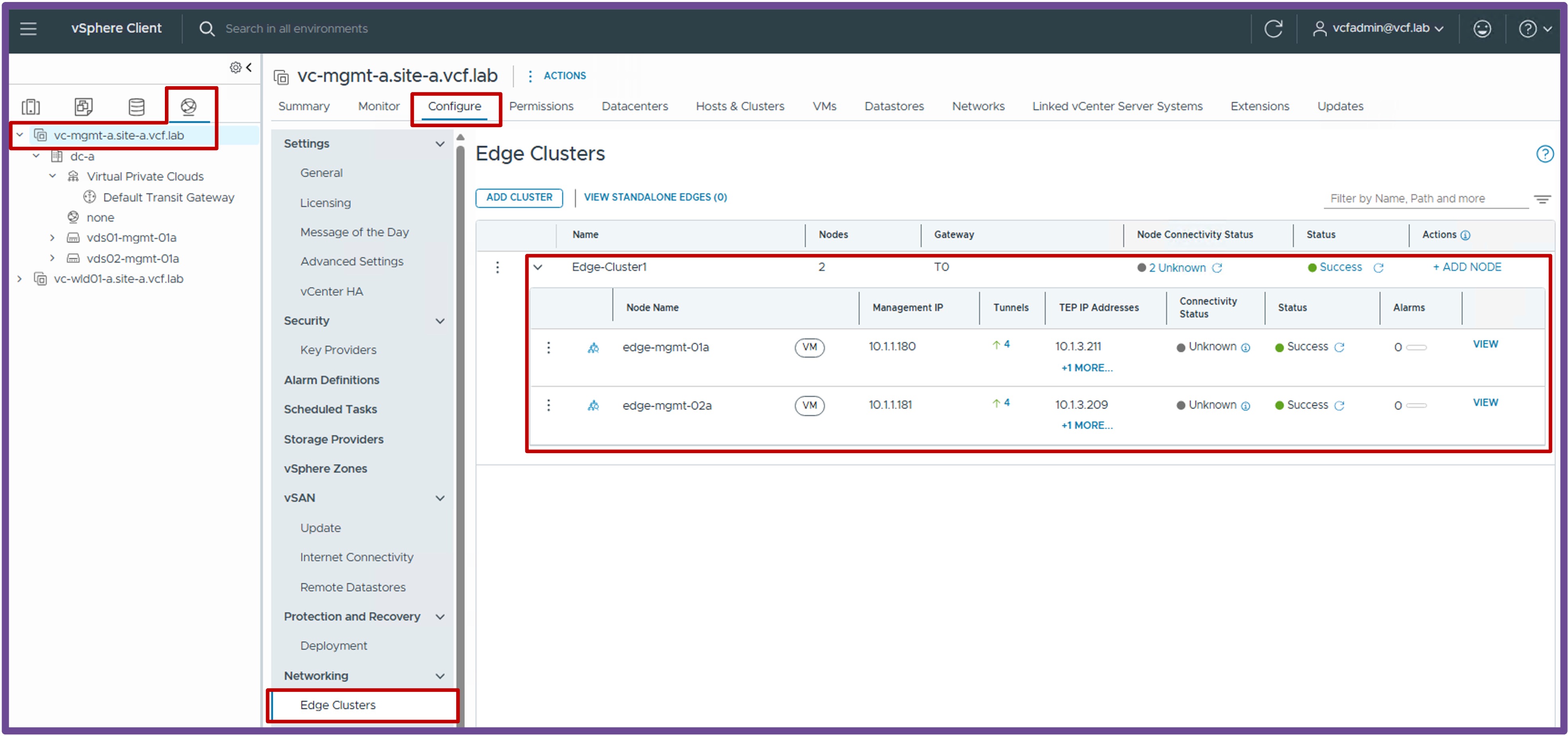Collapse the Virtual Private Clouds node
The width and height of the screenshot is (1568, 736).
52,176
